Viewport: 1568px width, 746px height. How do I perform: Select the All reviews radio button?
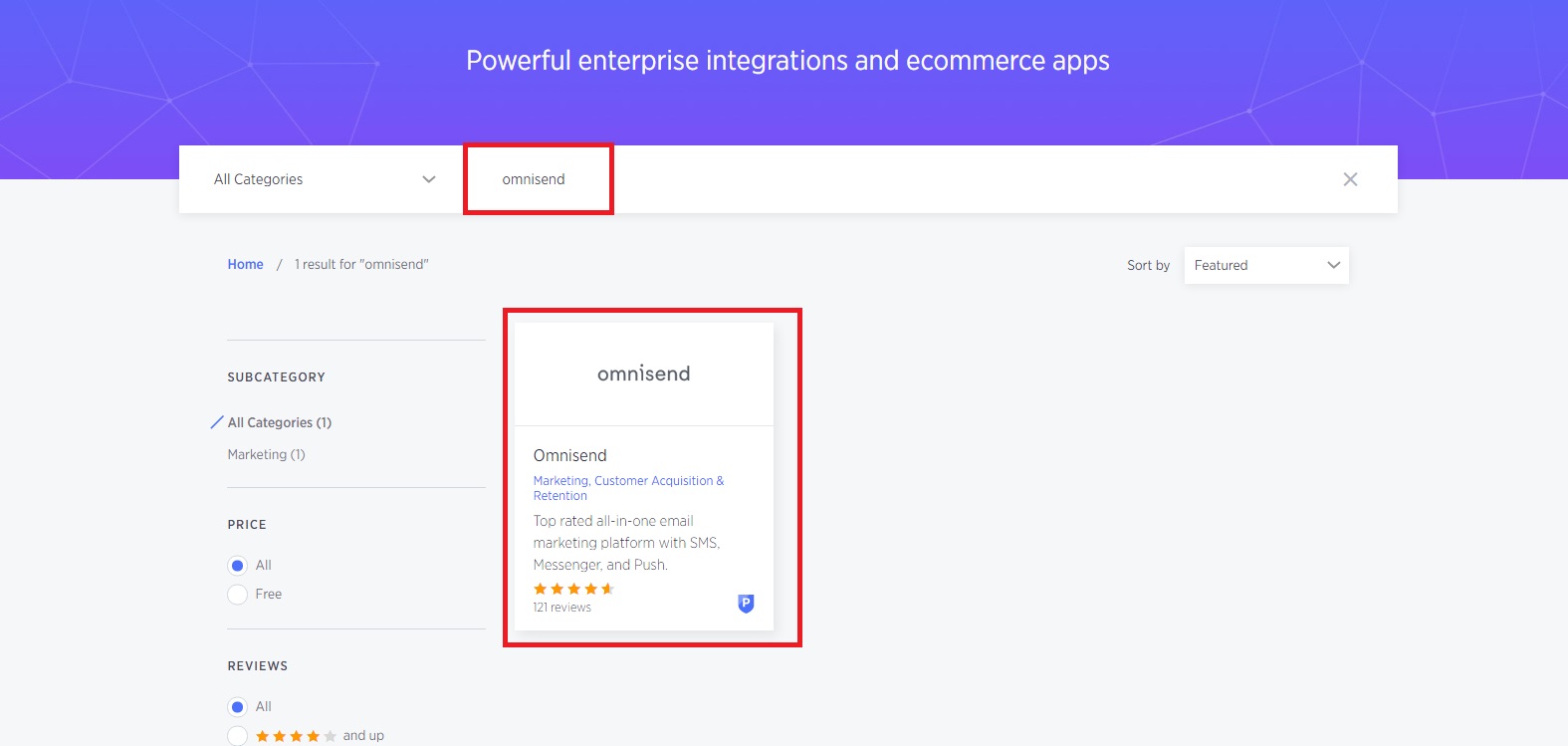(x=238, y=707)
